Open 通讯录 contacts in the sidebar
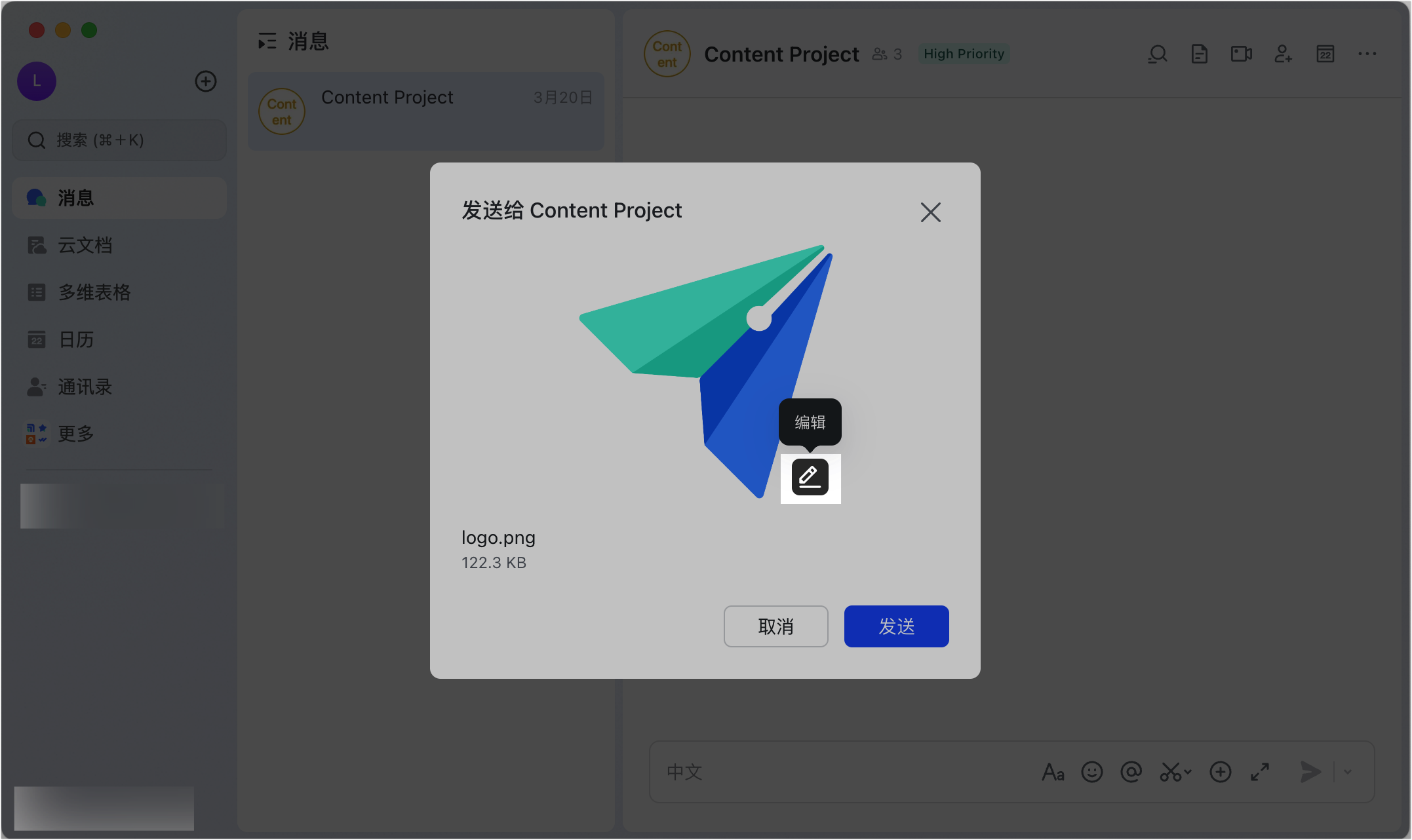The height and width of the screenshot is (840, 1412). click(x=119, y=387)
